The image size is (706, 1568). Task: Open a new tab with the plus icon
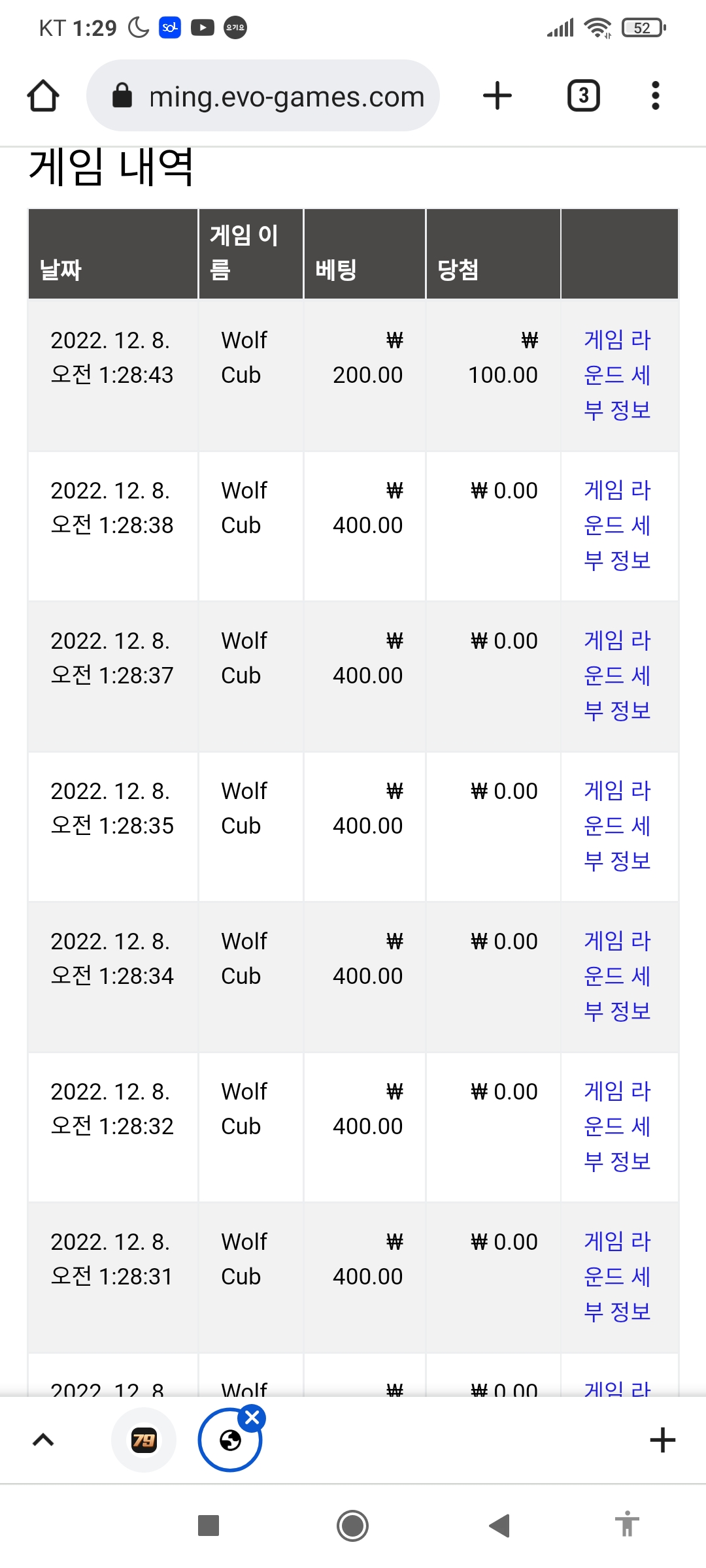pyautogui.click(x=497, y=96)
